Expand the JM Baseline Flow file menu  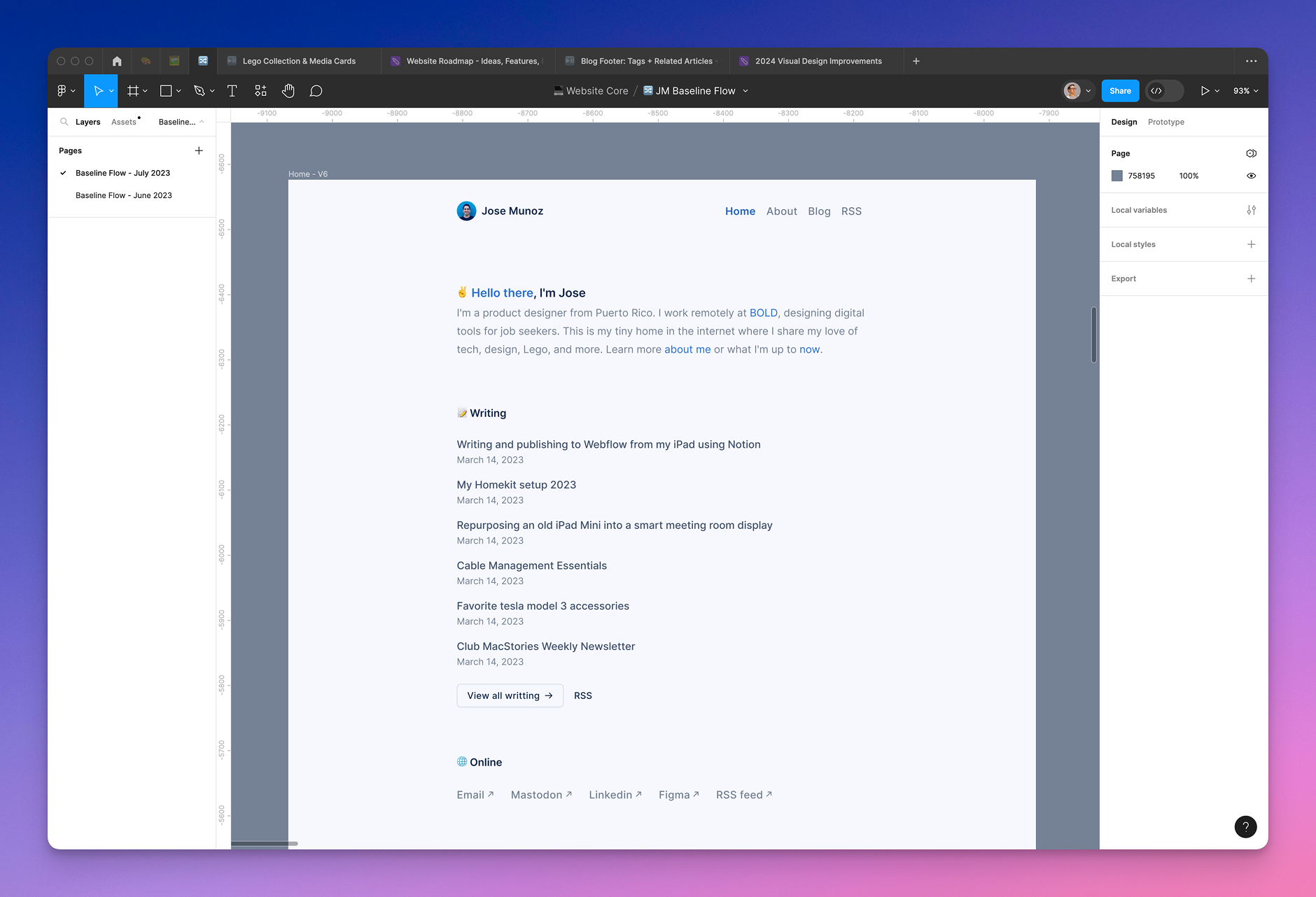point(746,90)
